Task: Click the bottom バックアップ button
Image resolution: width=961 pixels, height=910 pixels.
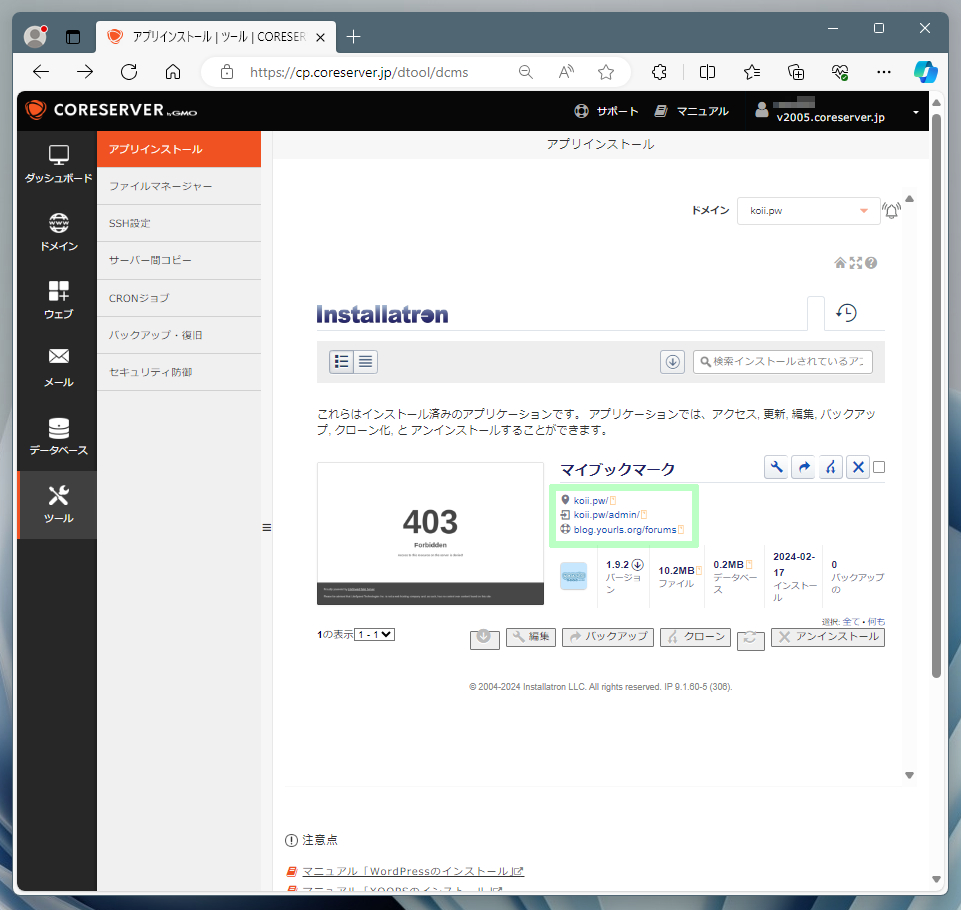Action: (608, 637)
